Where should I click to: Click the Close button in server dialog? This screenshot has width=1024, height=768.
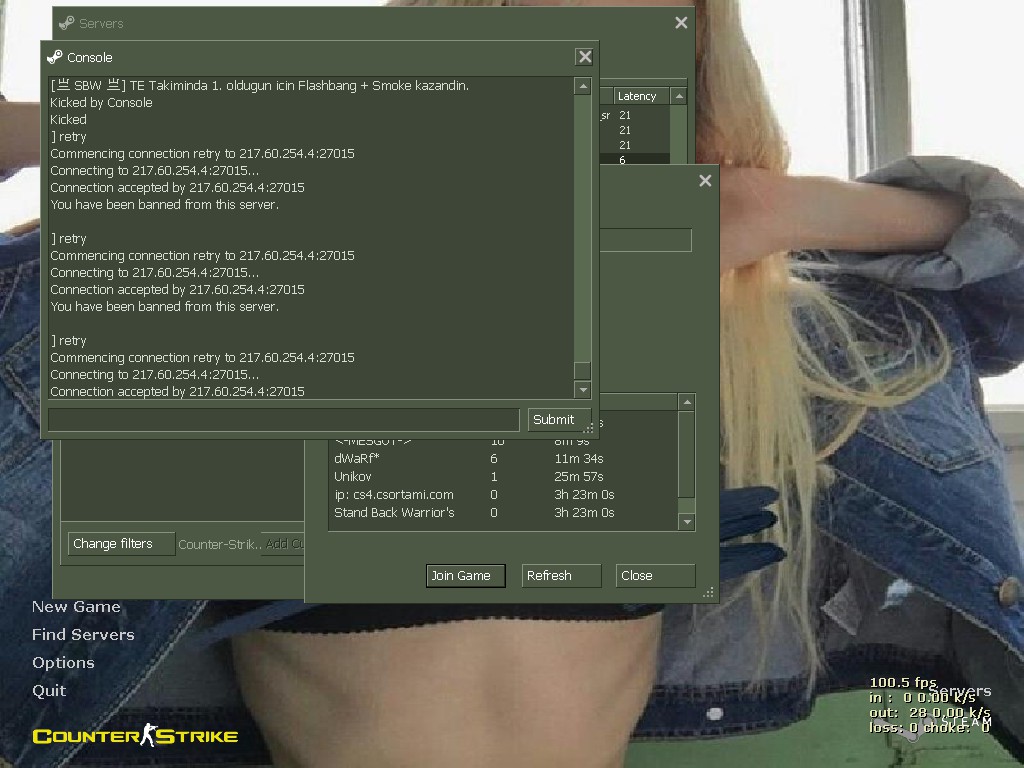pyautogui.click(x=655, y=575)
